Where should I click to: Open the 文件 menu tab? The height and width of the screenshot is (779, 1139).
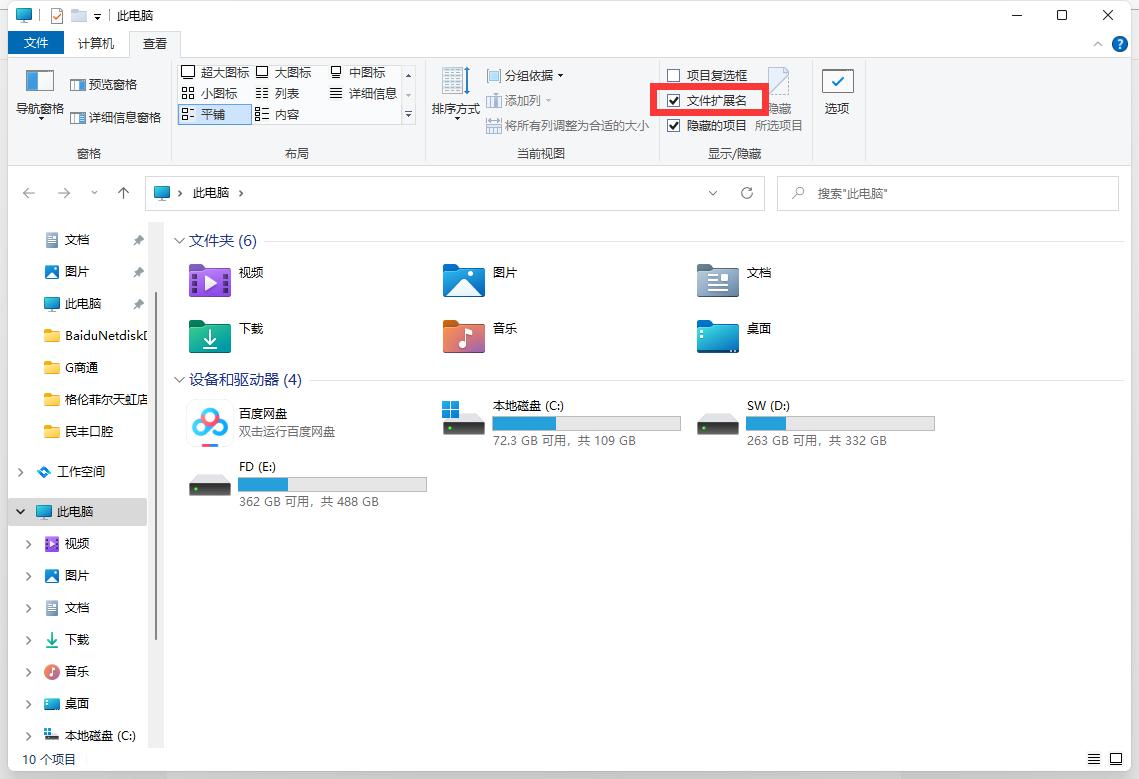click(x=36, y=43)
